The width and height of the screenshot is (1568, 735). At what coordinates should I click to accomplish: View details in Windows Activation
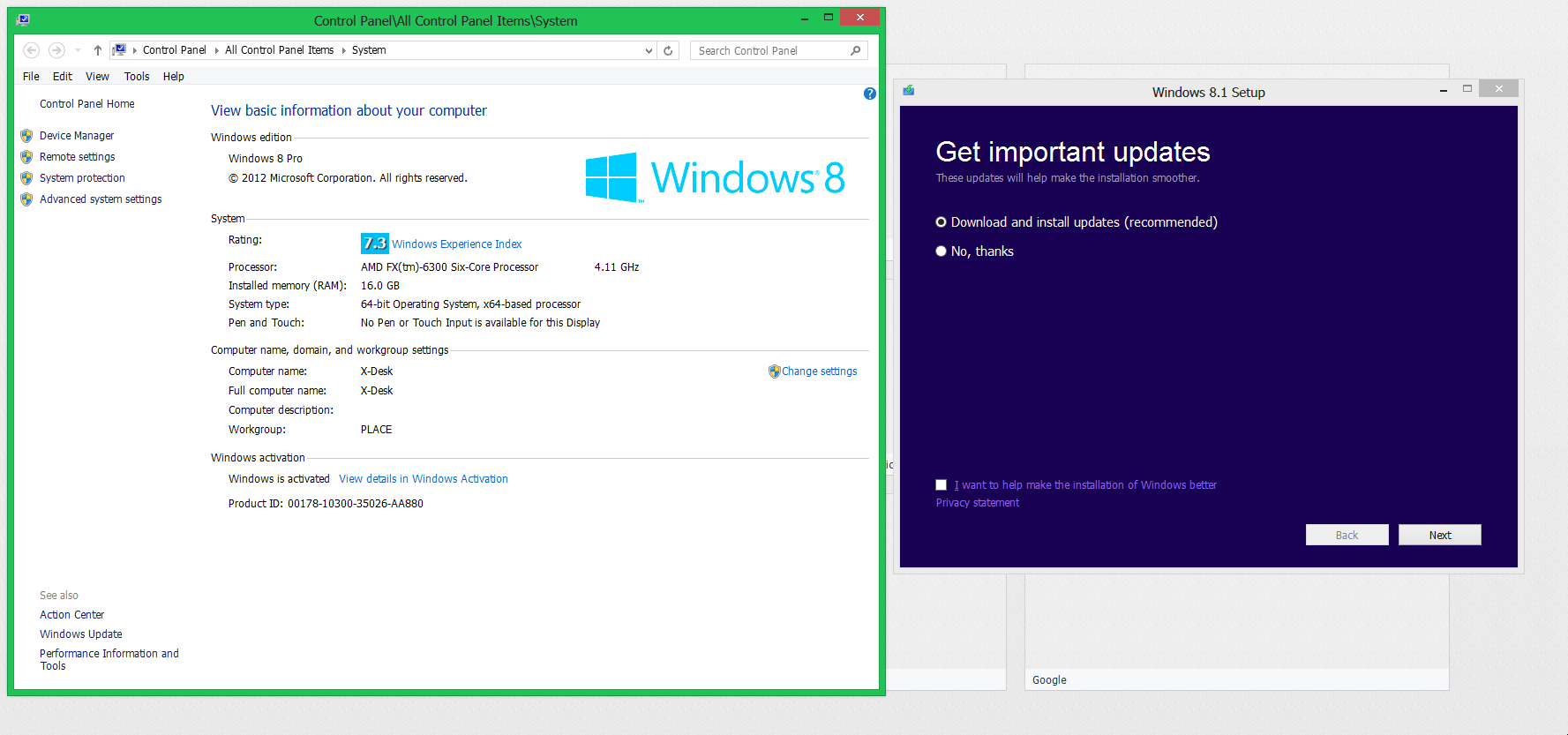coord(424,479)
